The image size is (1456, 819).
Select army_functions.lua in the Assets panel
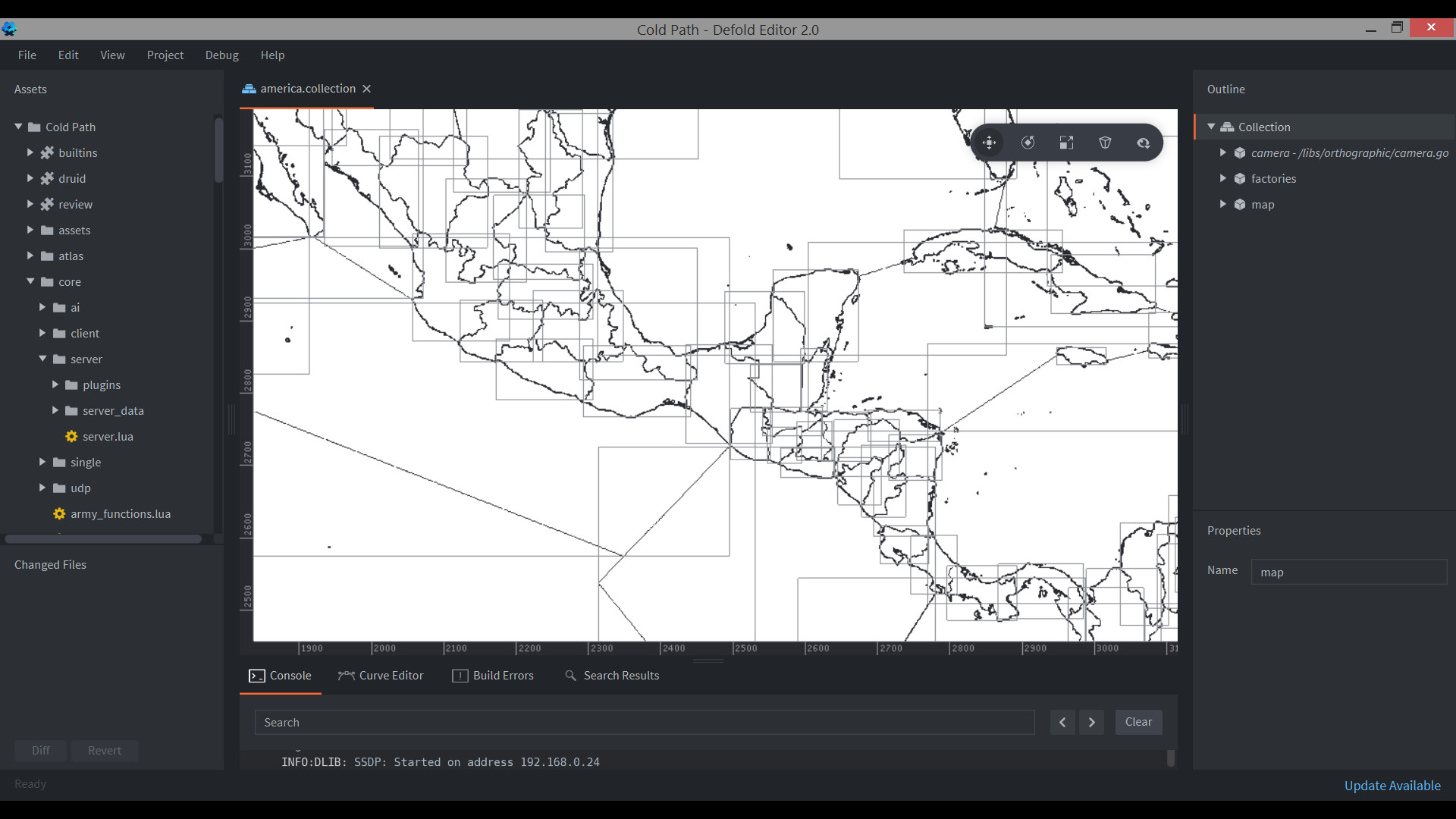click(120, 513)
